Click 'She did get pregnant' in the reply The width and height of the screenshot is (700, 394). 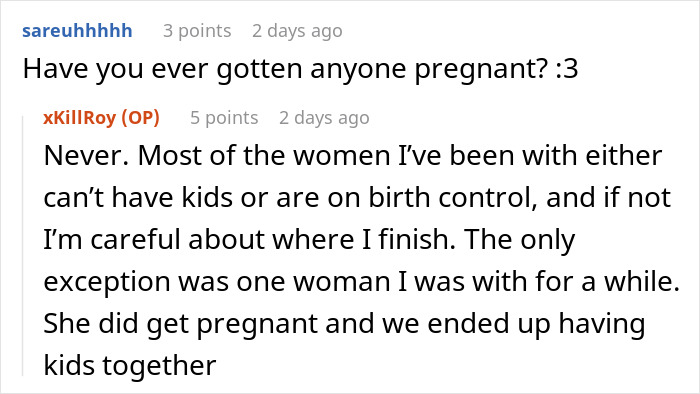pyautogui.click(x=180, y=324)
